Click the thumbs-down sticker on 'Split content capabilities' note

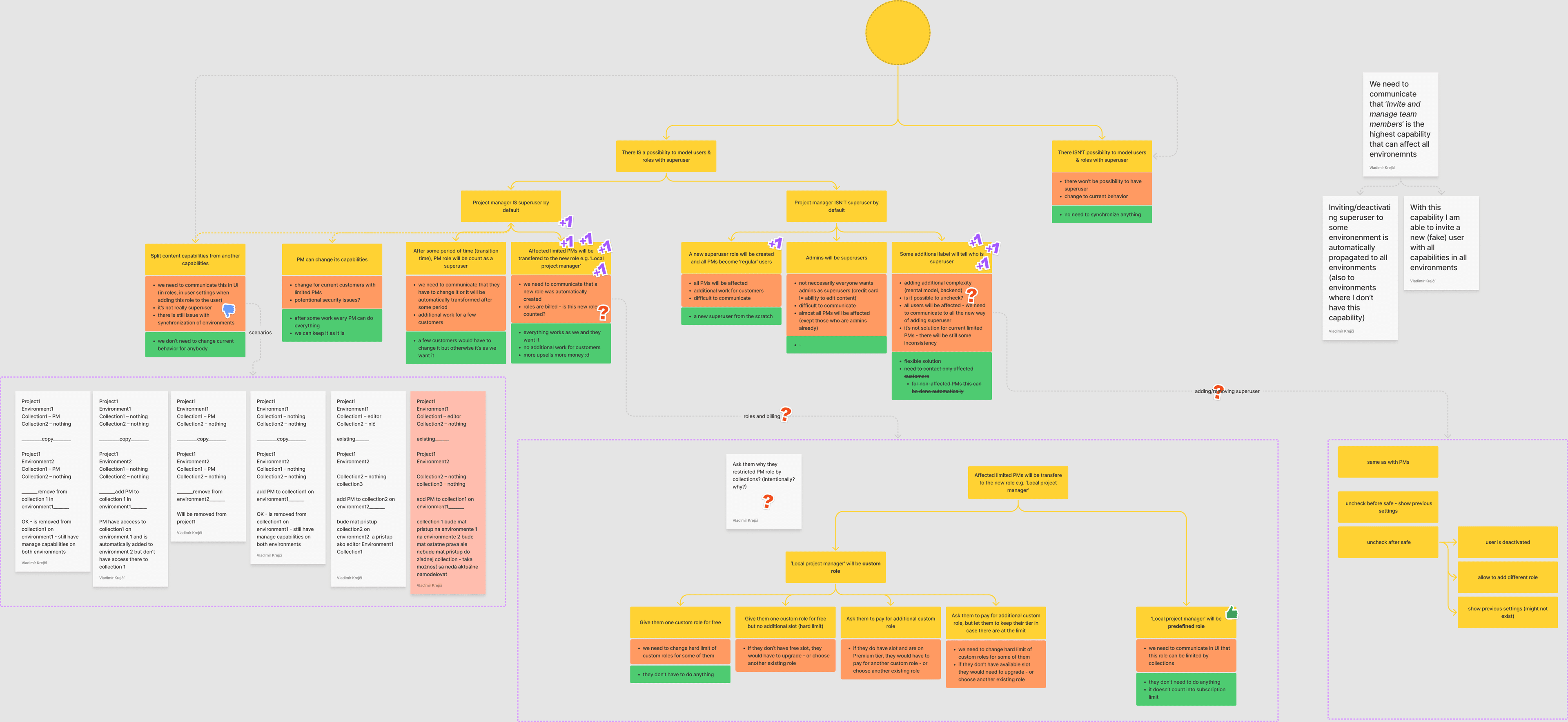(229, 310)
